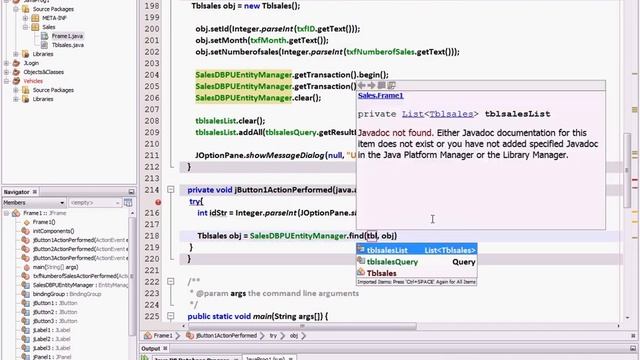Click the META-INF package icon

[x=35, y=18]
